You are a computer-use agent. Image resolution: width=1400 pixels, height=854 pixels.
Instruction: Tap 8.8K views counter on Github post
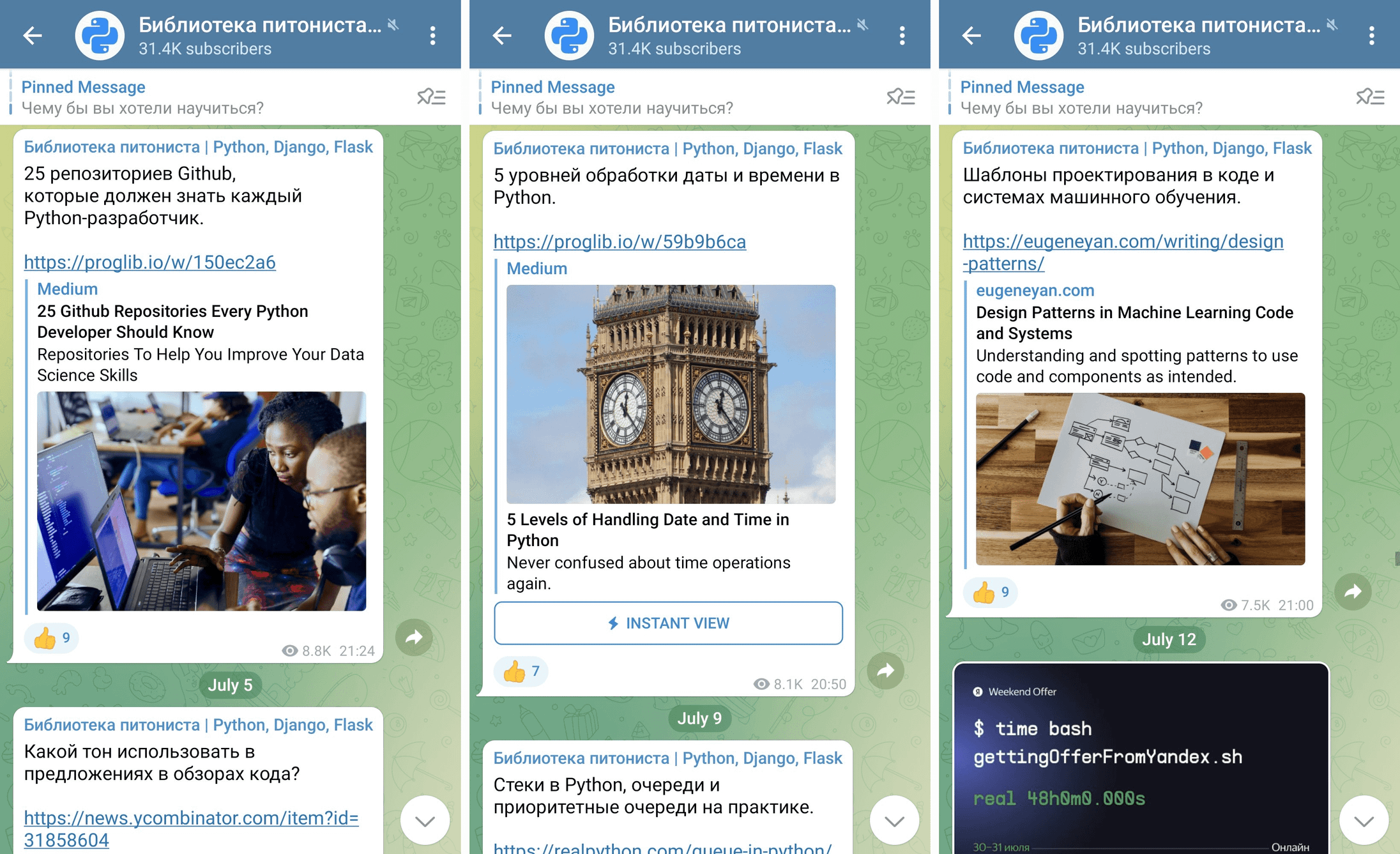pyautogui.click(x=307, y=651)
